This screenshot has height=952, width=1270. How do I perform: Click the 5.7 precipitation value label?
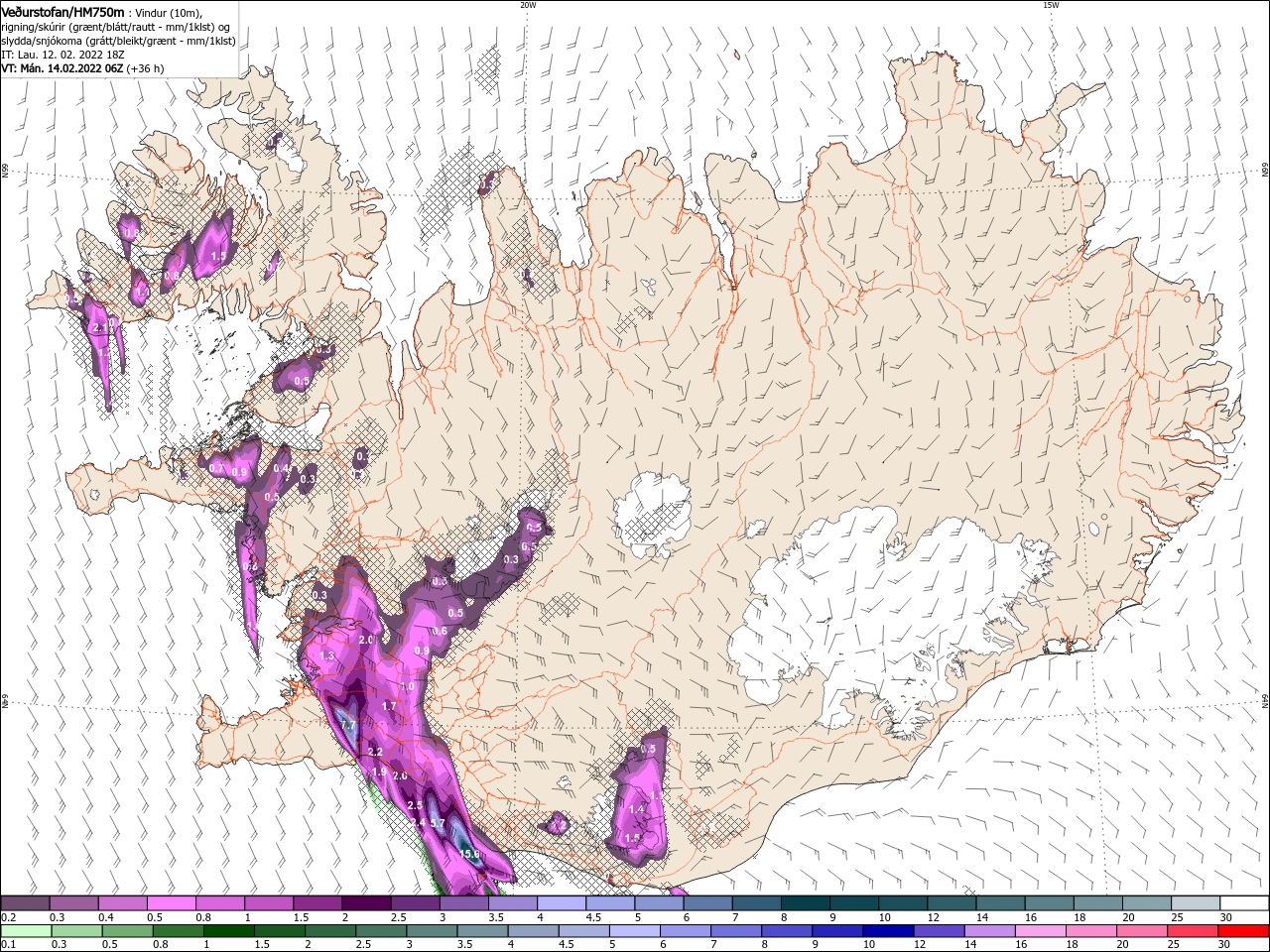pos(438,823)
